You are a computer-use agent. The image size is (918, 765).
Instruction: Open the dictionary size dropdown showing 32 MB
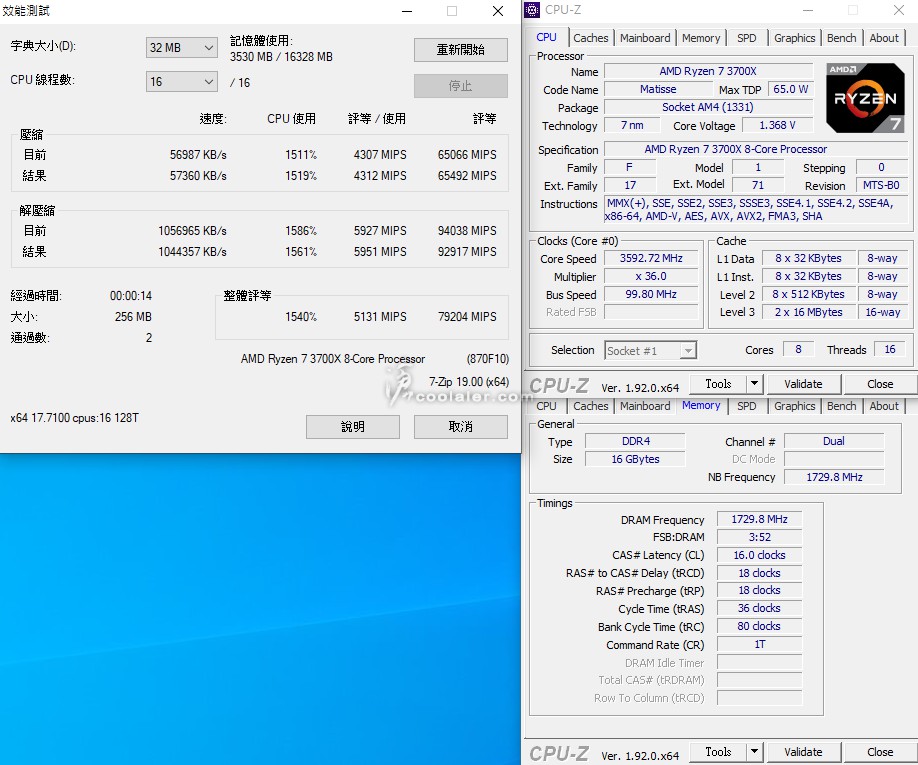[181, 48]
